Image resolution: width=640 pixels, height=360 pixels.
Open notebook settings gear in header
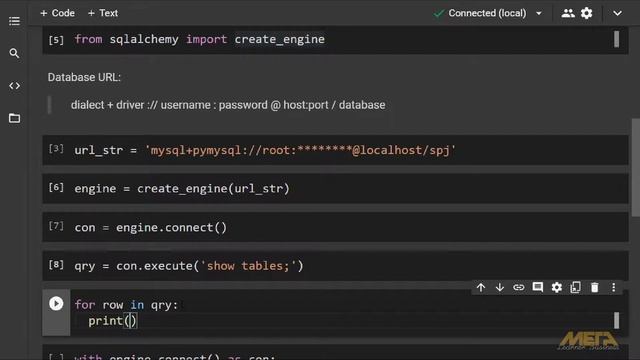click(x=587, y=13)
